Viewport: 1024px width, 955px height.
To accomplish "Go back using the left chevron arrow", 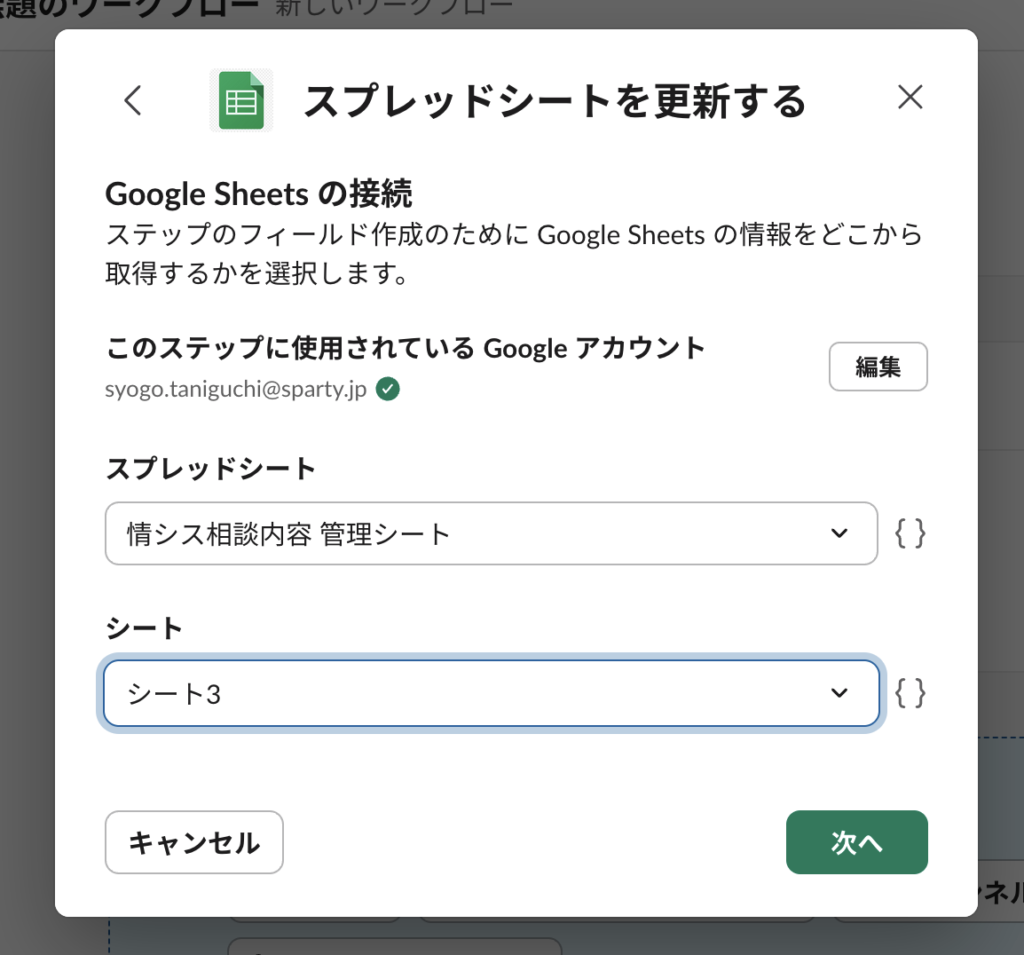I will click(133, 100).
